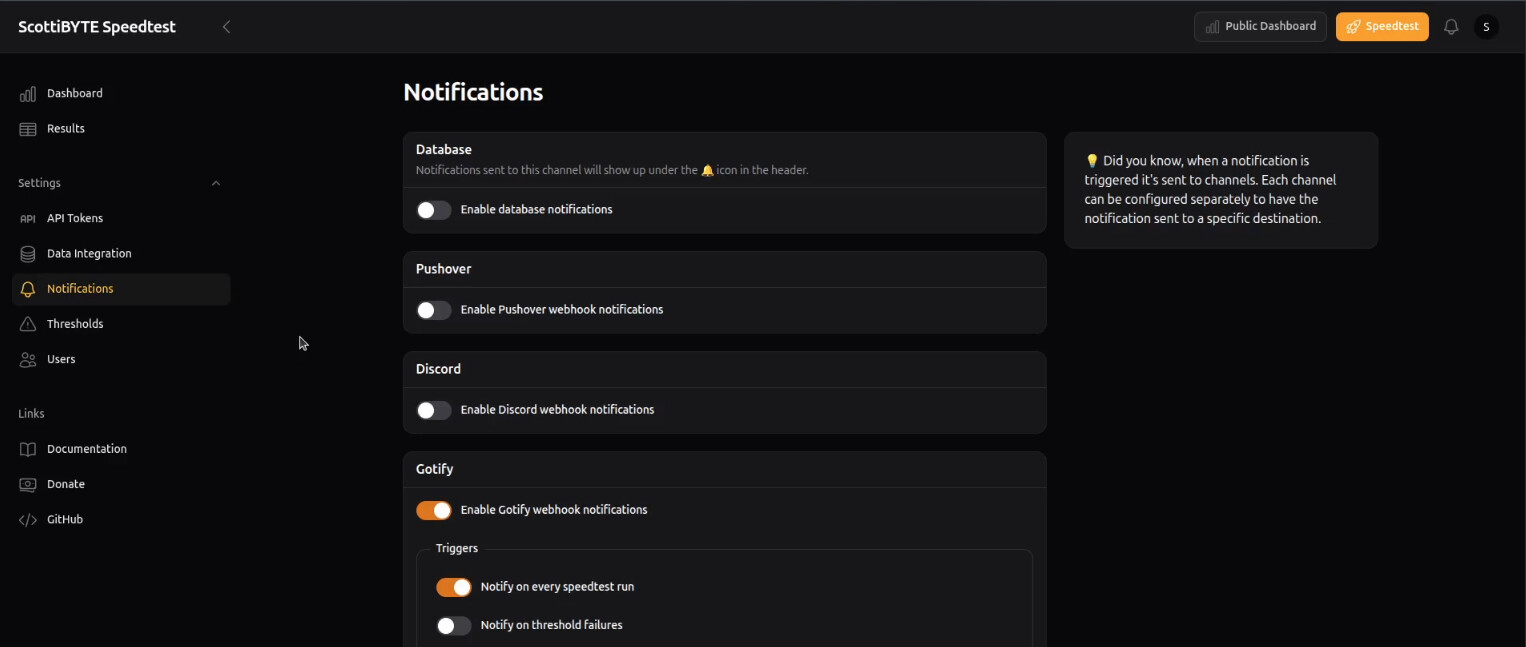
Task: Click the Dashboard bar chart icon
Action: tap(28, 94)
